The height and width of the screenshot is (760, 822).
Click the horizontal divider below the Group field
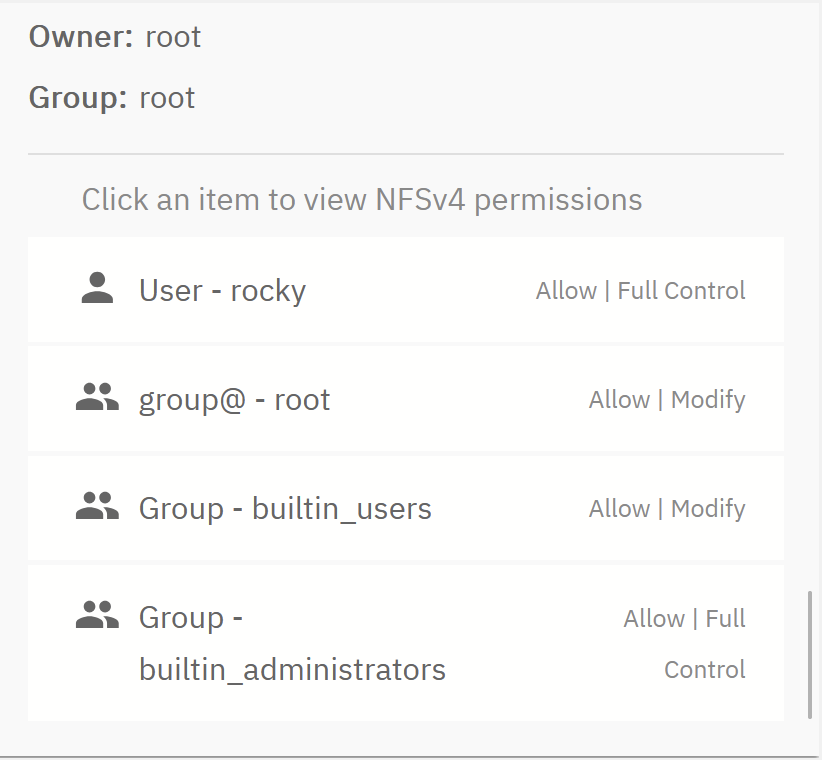[x=405, y=155]
